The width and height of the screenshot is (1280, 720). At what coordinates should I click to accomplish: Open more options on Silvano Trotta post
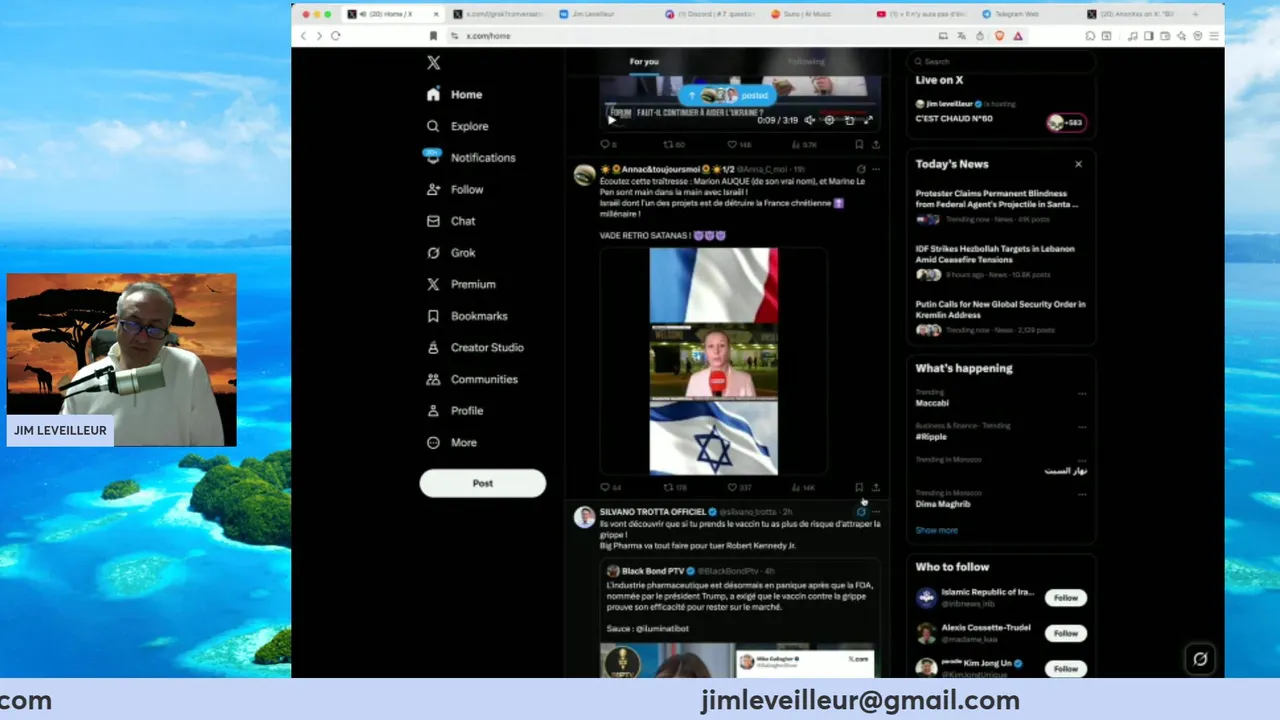[x=876, y=512]
